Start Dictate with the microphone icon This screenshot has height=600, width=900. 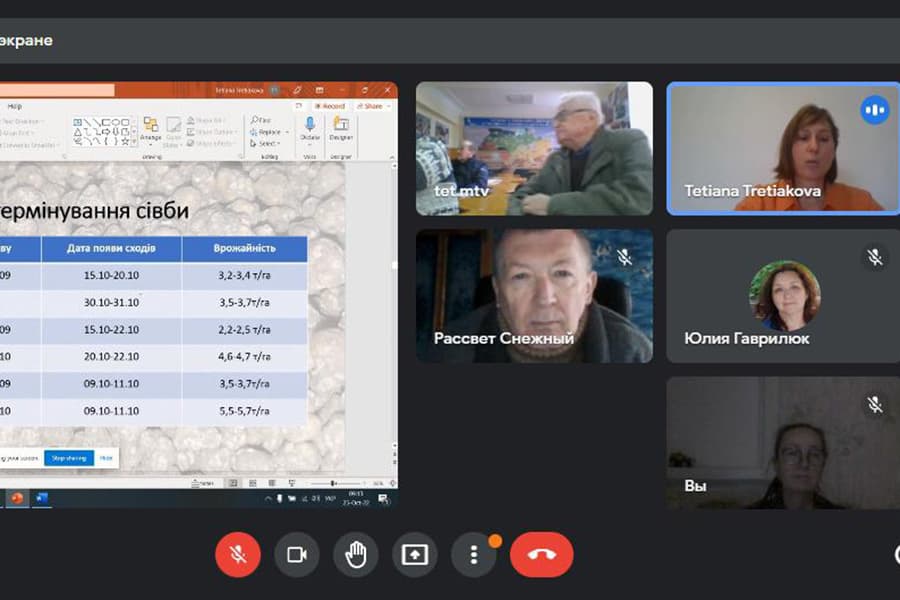pyautogui.click(x=310, y=129)
